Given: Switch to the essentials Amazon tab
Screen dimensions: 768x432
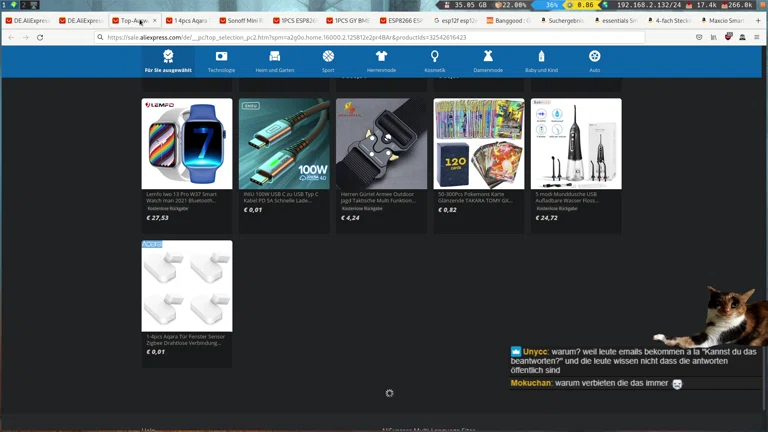Looking at the screenshot, I should point(616,21).
